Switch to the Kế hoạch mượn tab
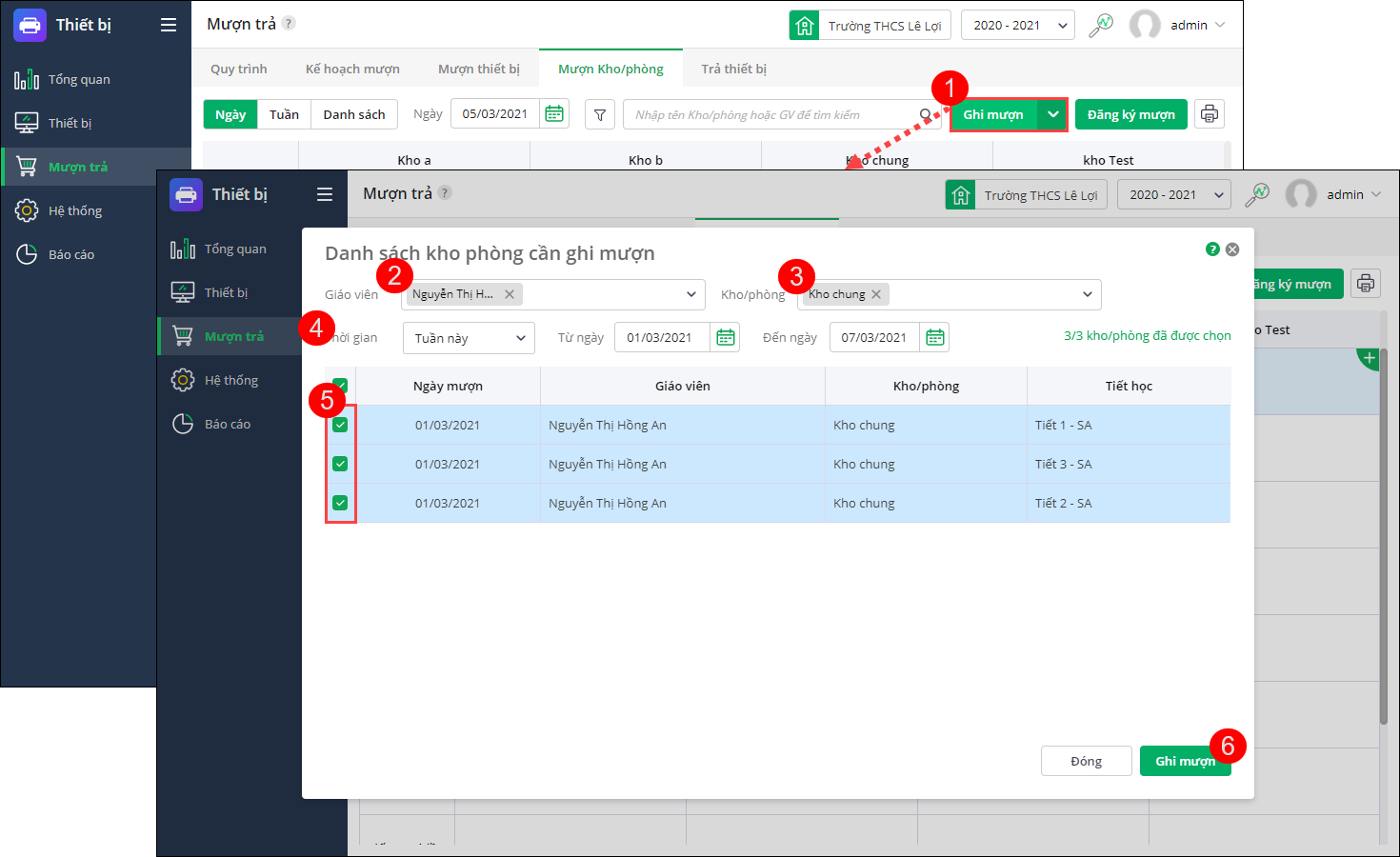 coord(352,69)
